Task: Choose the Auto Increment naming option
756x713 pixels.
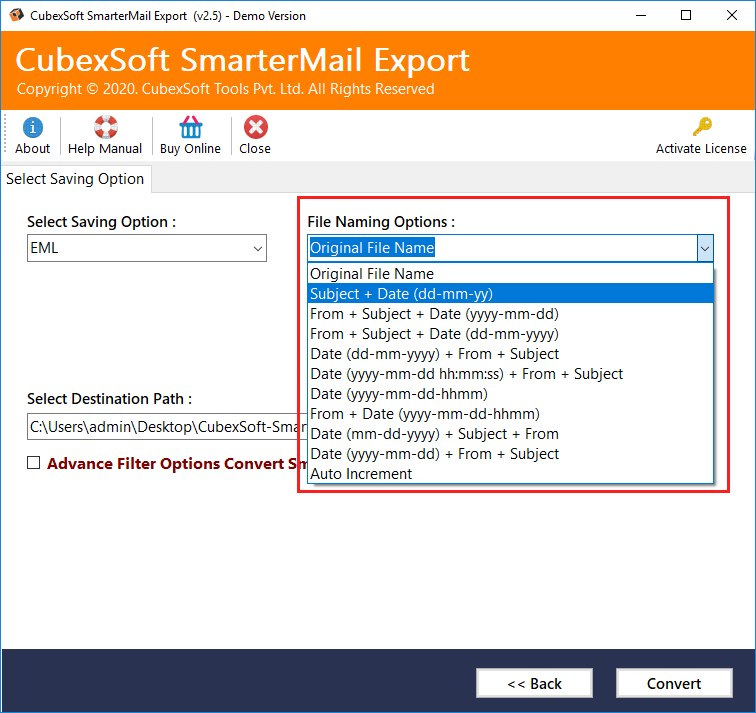Action: point(510,474)
